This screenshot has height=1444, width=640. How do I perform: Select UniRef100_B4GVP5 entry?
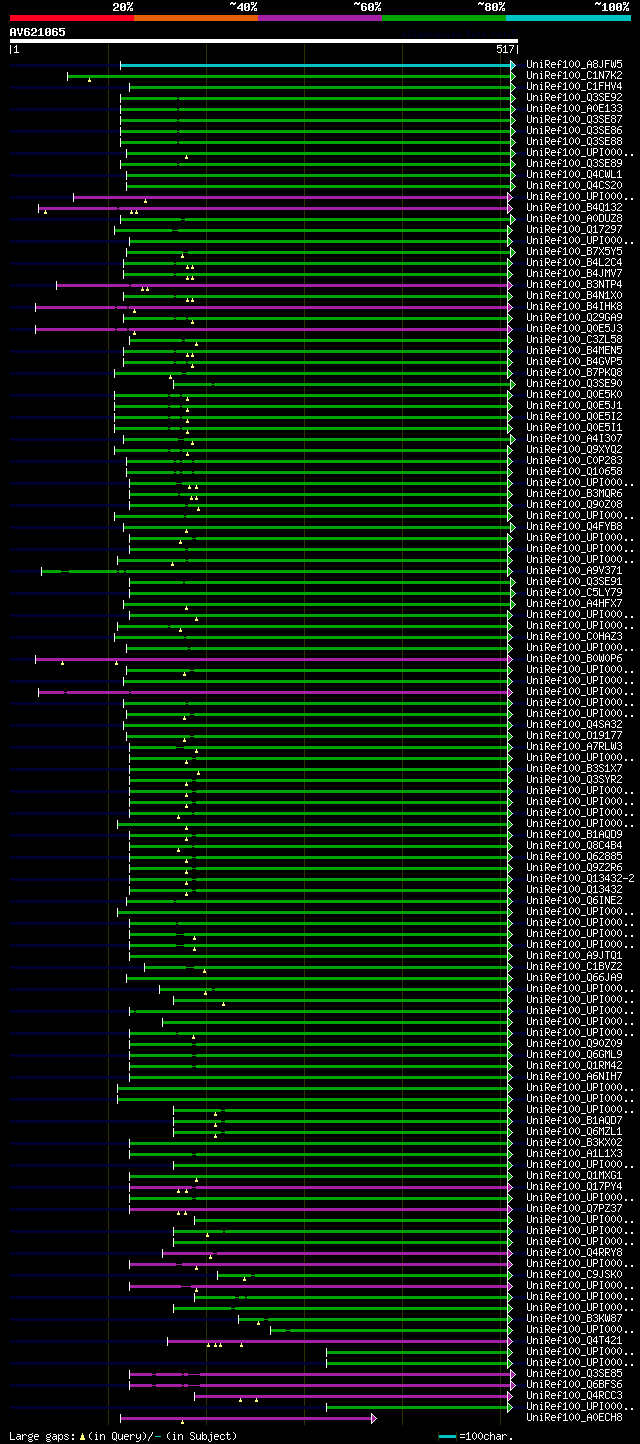[574, 361]
